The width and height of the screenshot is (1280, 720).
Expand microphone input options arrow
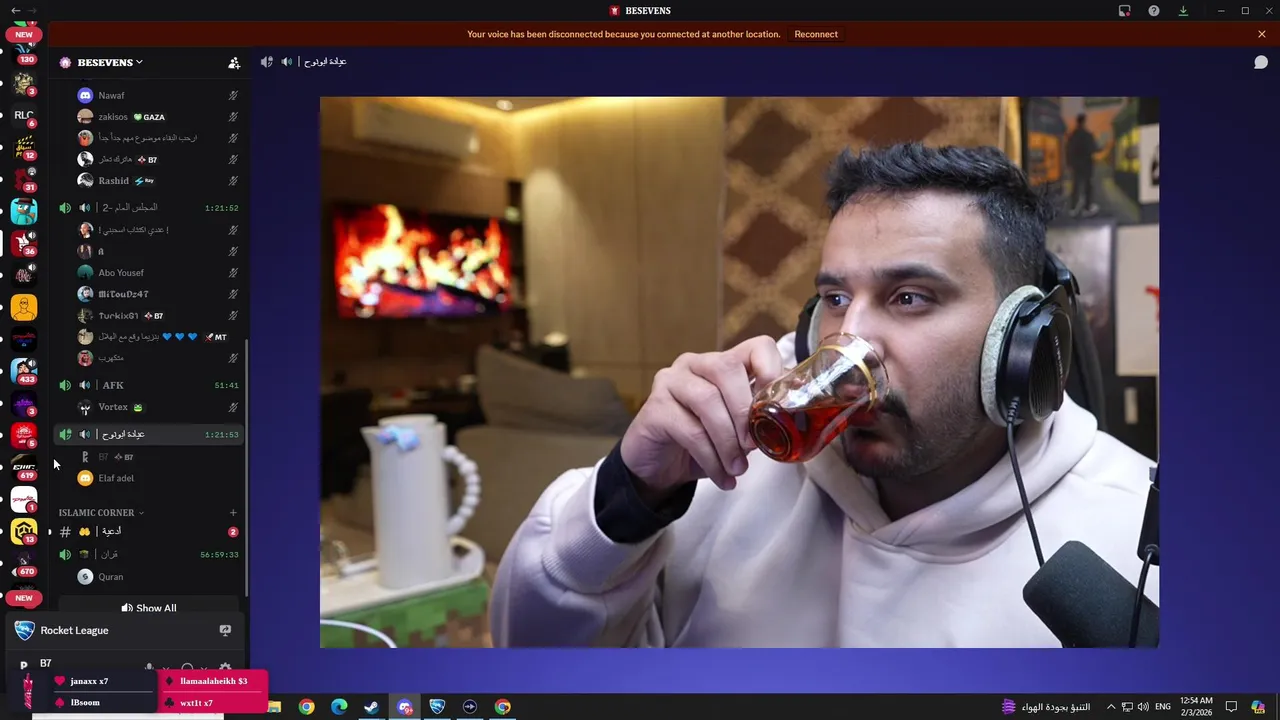(166, 668)
